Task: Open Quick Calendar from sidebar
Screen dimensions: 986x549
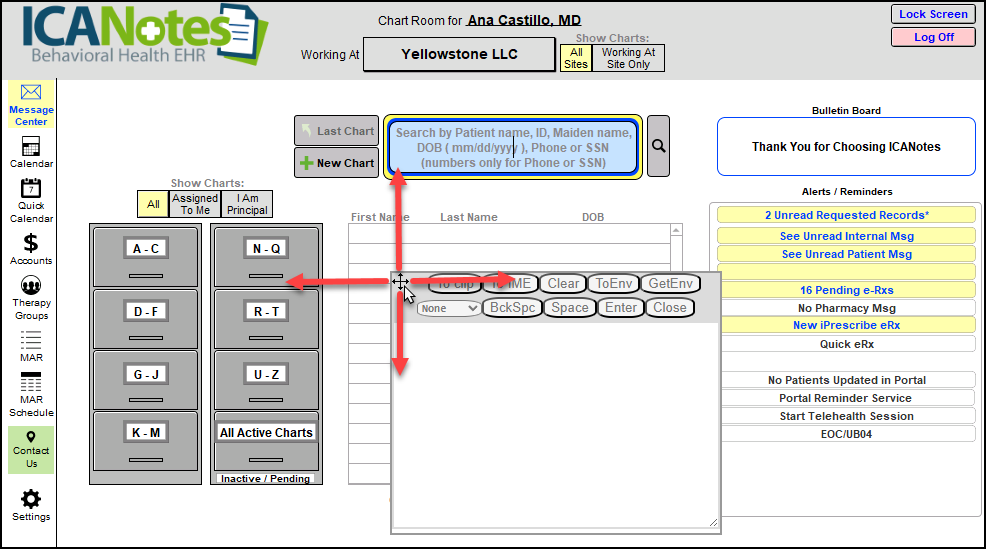Action: tap(31, 188)
